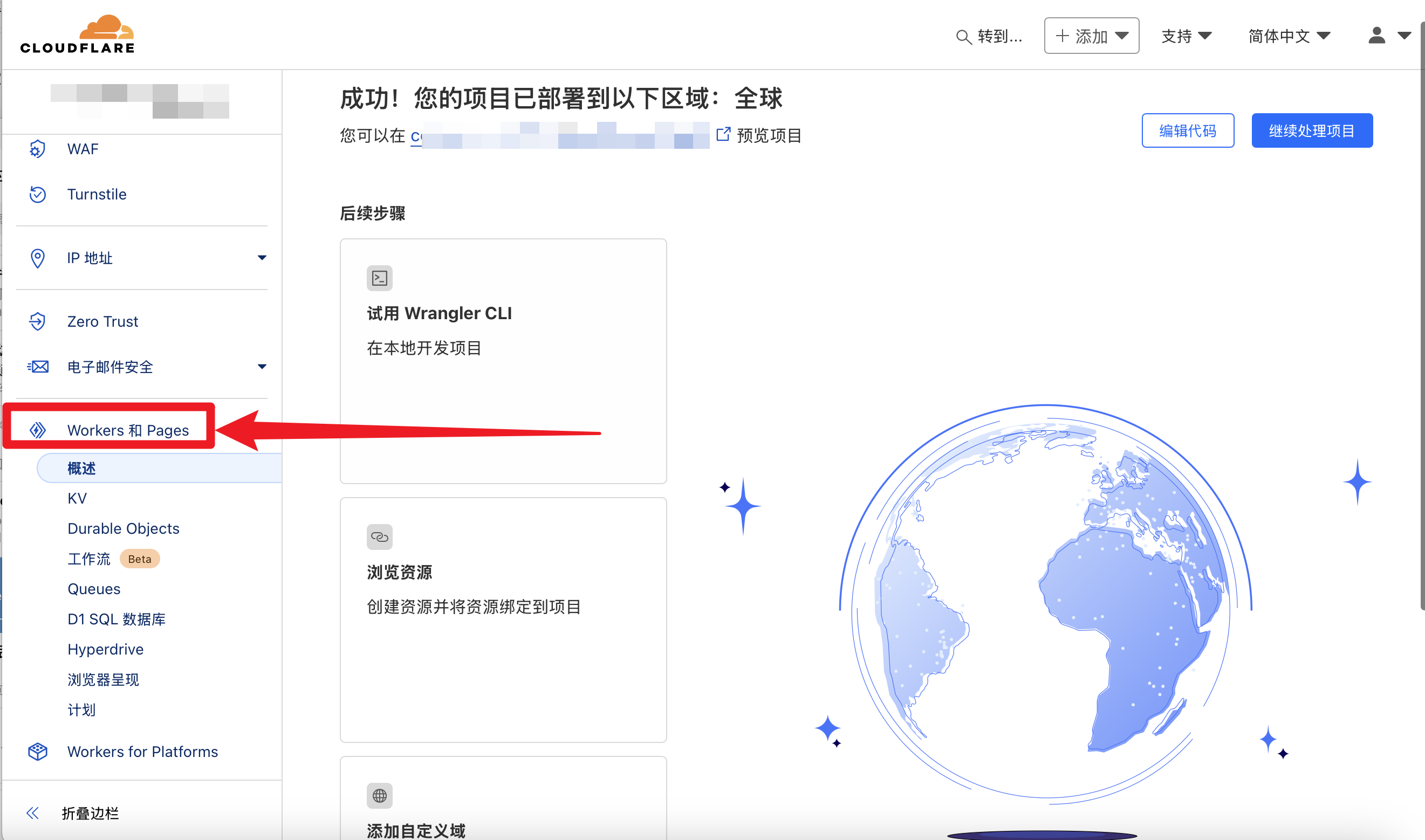The height and width of the screenshot is (840, 1425).
Task: Open the 浏览资源 card
Action: coord(503,620)
